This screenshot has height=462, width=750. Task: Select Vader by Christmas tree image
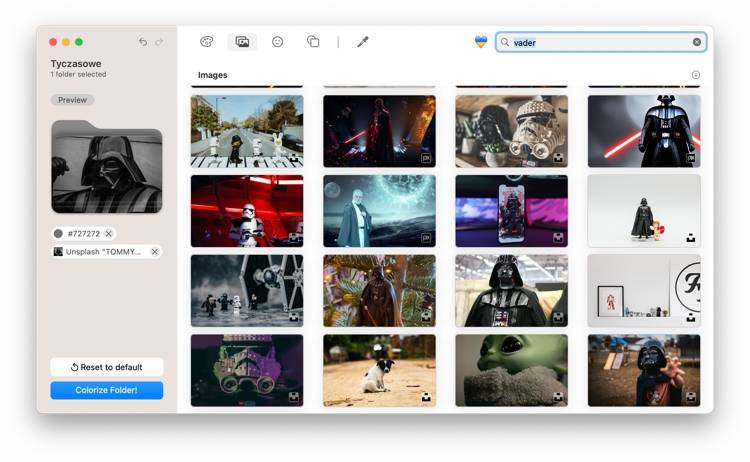click(x=379, y=291)
